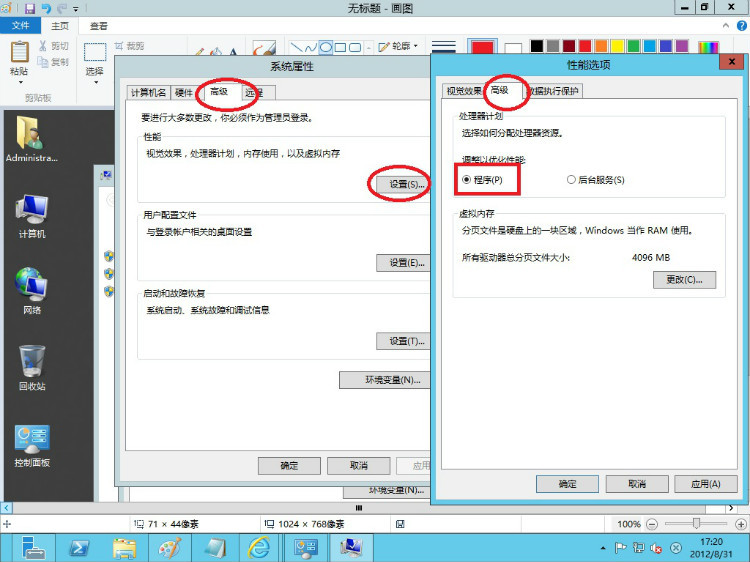The width and height of the screenshot is (750, 562).
Task: Click the horizontal scrollbar right arrow
Action: [731, 508]
